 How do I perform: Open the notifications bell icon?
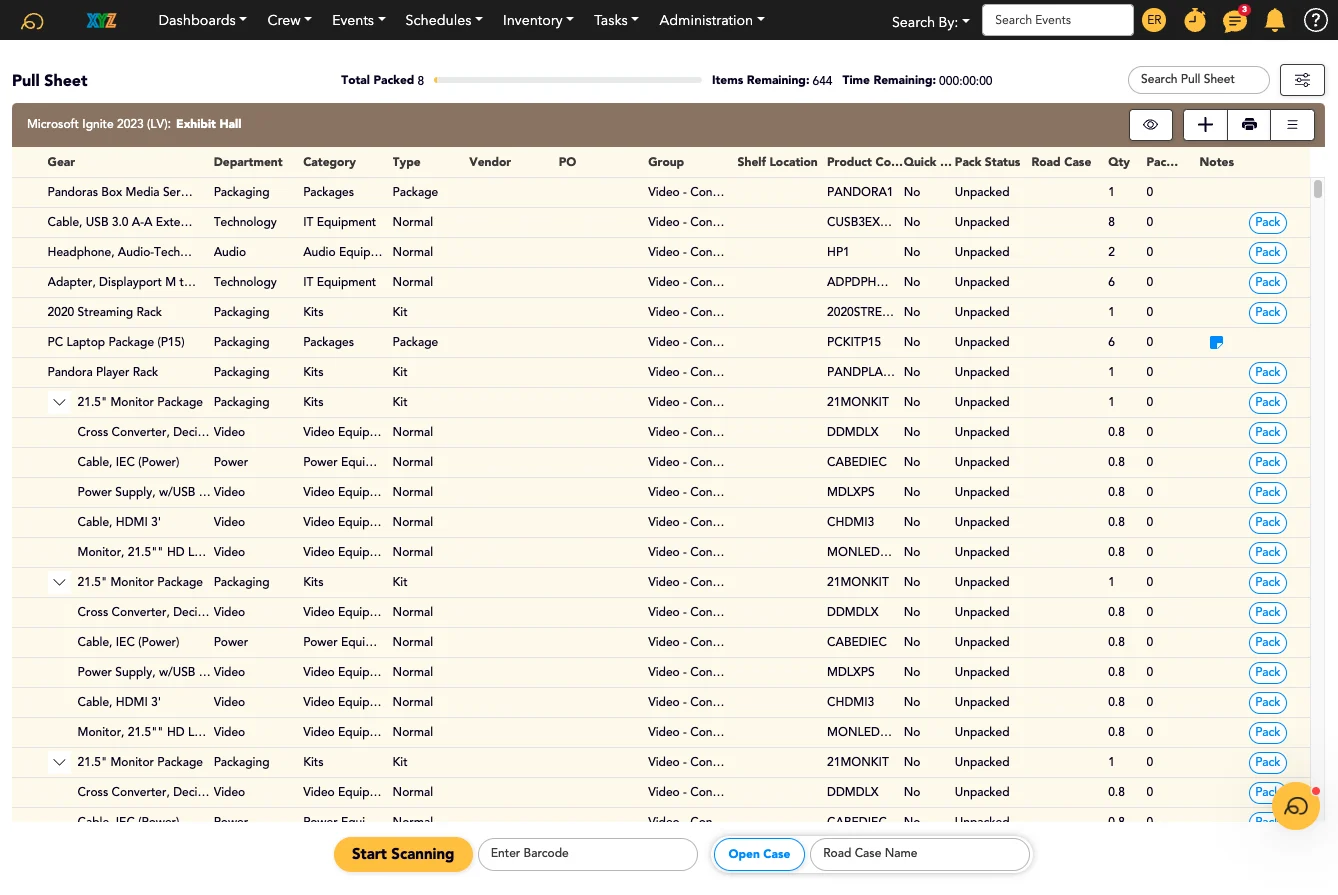1275,20
